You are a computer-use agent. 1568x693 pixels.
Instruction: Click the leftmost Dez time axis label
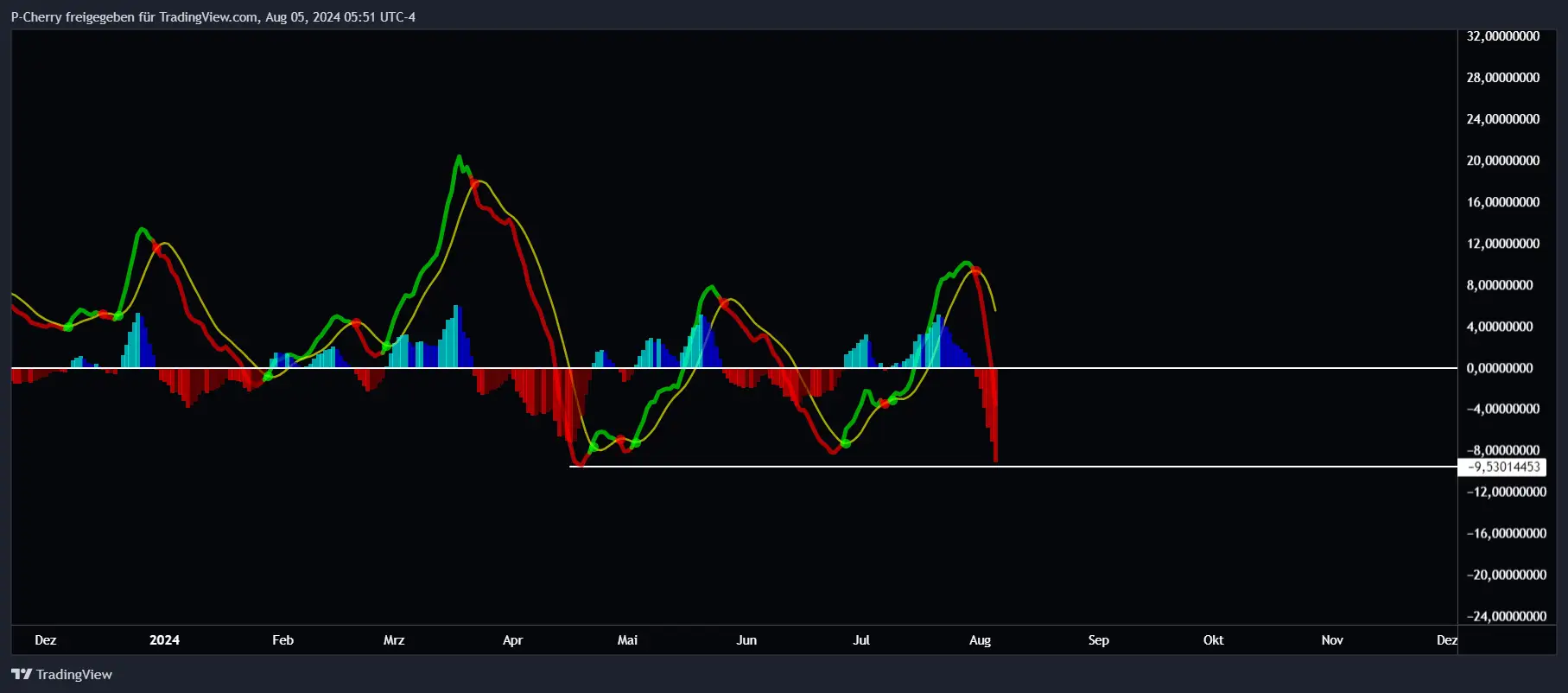46,640
